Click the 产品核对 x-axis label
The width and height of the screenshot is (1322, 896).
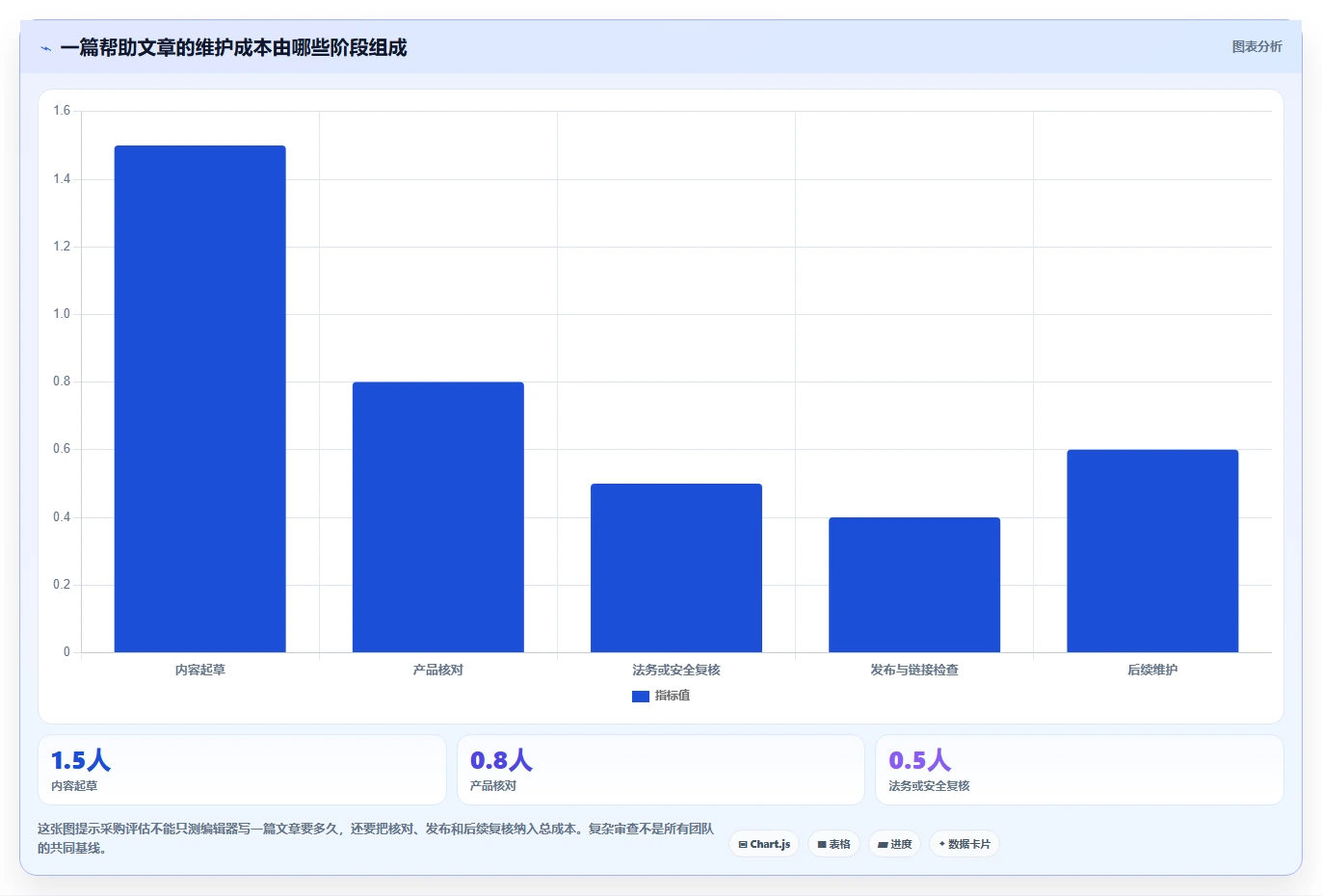tap(438, 670)
